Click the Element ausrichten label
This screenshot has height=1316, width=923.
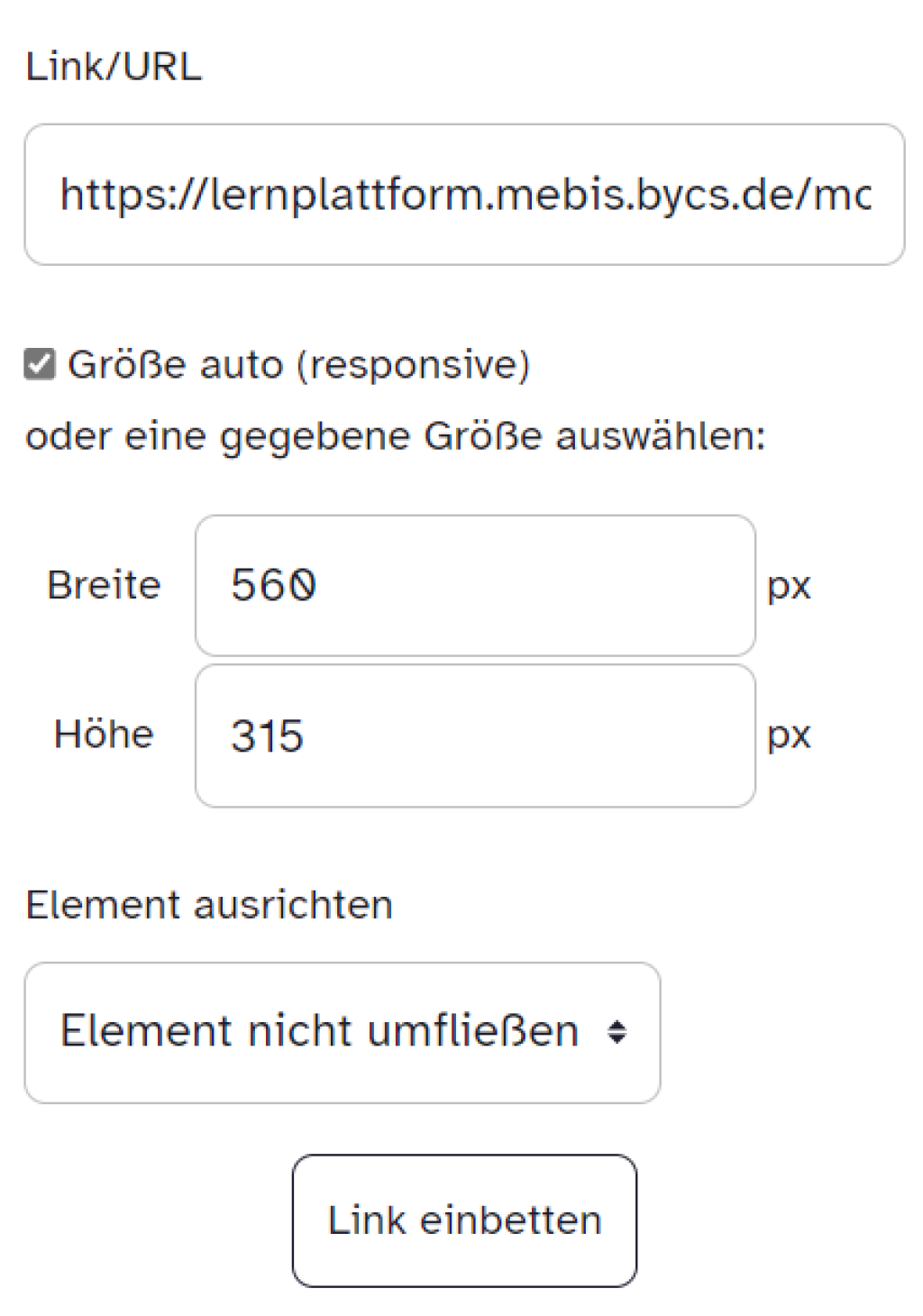209,903
